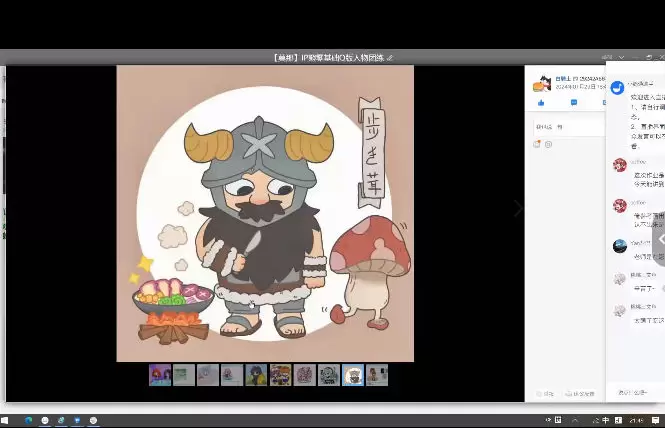Open the clock in the system tray
Screen dimensions: 665x428
637,420
